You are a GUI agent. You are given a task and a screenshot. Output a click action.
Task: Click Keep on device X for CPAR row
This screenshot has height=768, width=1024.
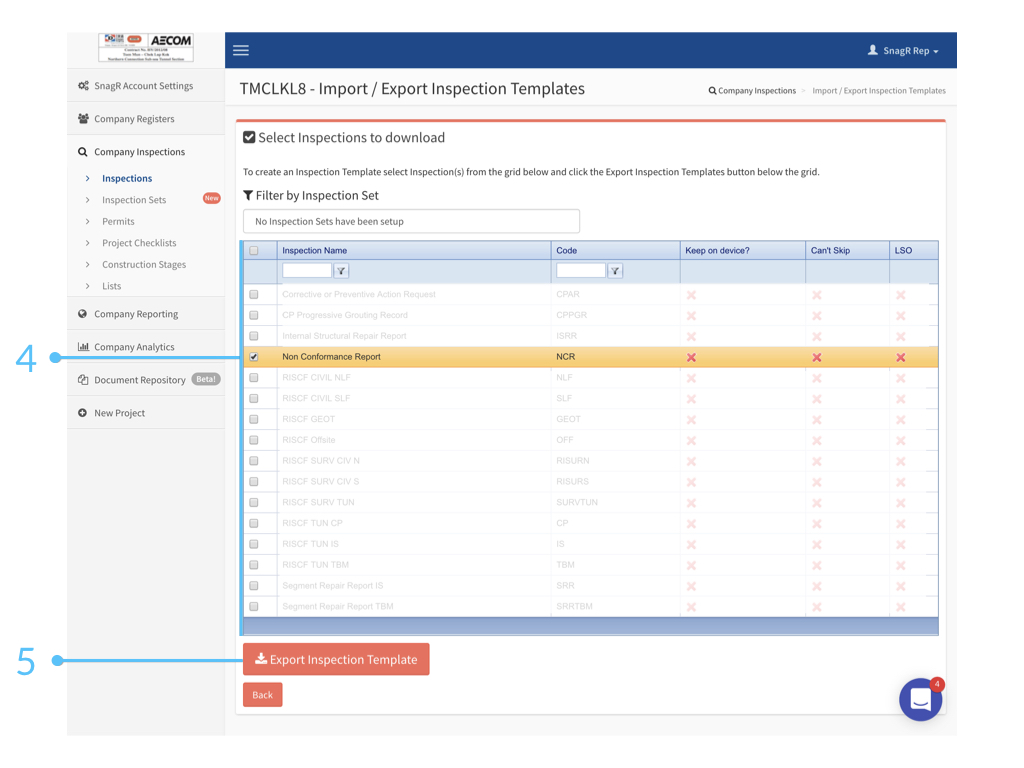[691, 295]
